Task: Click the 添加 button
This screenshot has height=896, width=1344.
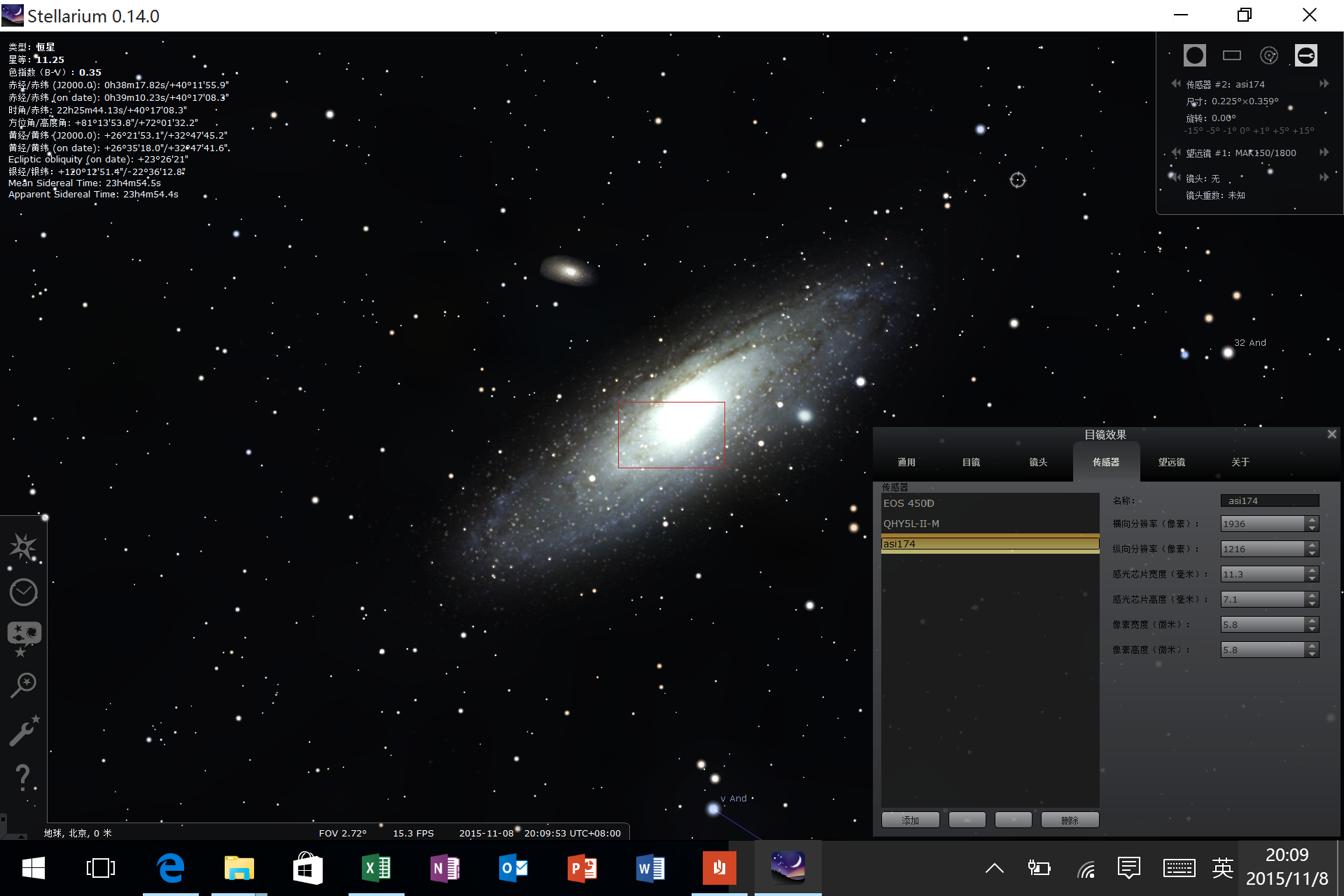Action: tap(911, 820)
